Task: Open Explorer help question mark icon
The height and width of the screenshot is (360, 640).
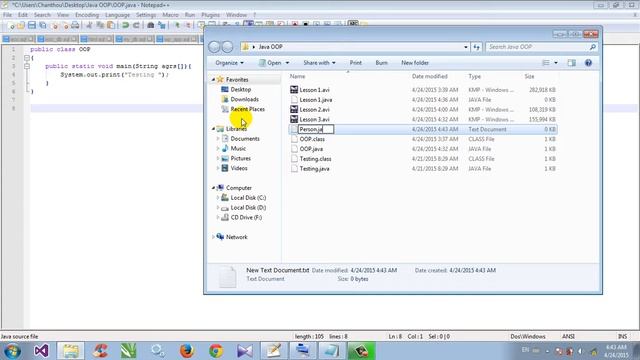Action: pyautogui.click(x=588, y=63)
